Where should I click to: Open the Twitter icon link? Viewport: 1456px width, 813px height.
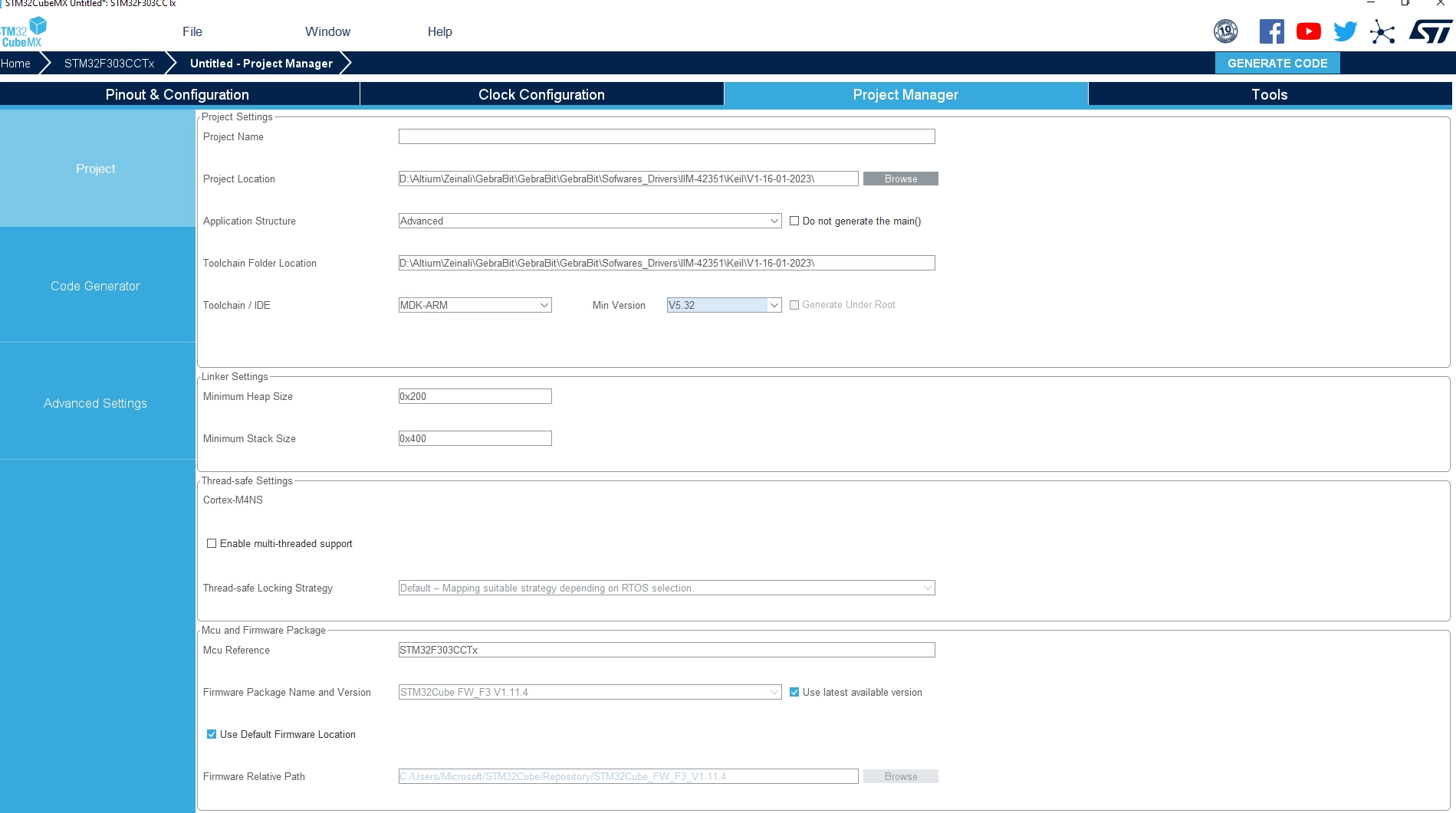(1346, 31)
